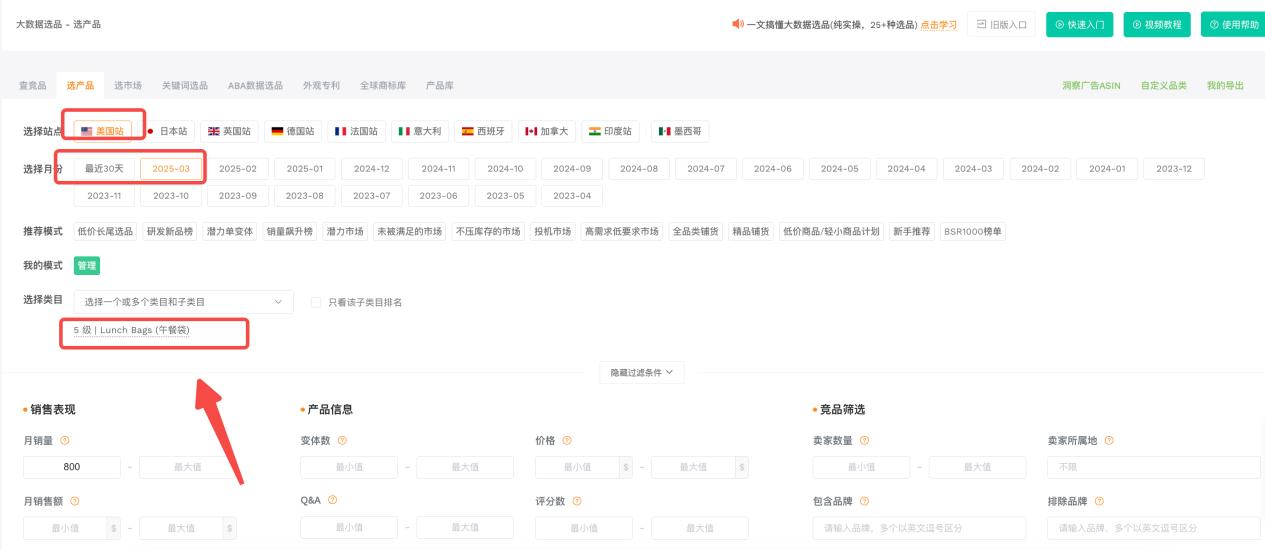Image resolution: width=1265 pixels, height=550 pixels.
Task: Select the 印度站 marketplace
Action: click(612, 131)
